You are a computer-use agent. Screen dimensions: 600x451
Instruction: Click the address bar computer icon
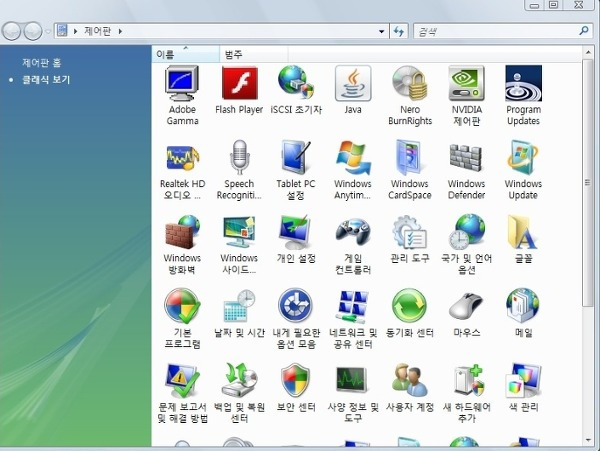click(62, 31)
